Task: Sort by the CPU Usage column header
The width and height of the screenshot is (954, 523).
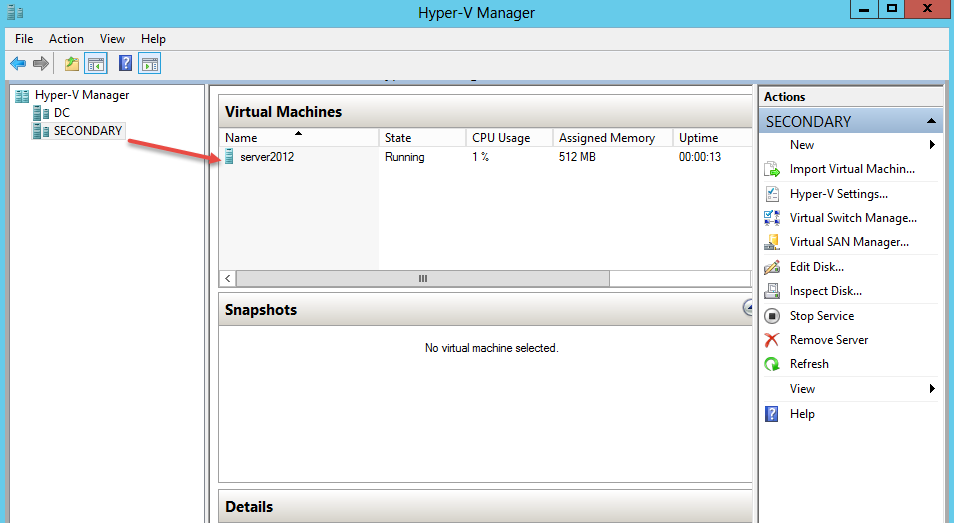Action: (509, 137)
